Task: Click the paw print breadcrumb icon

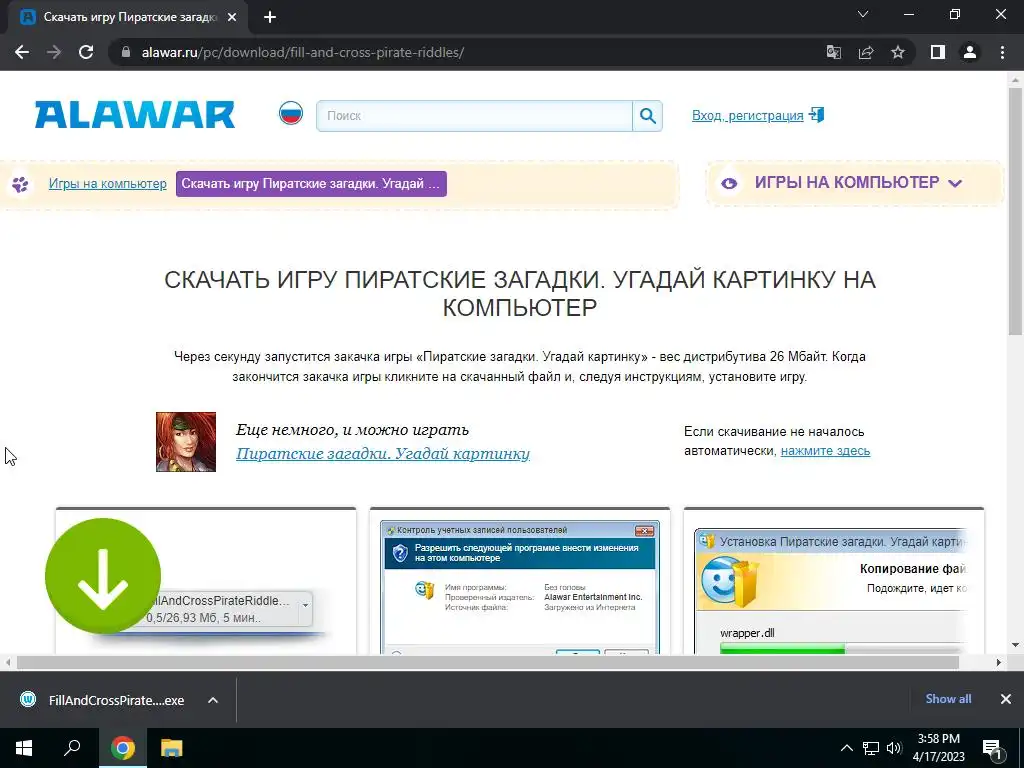Action: (x=20, y=184)
